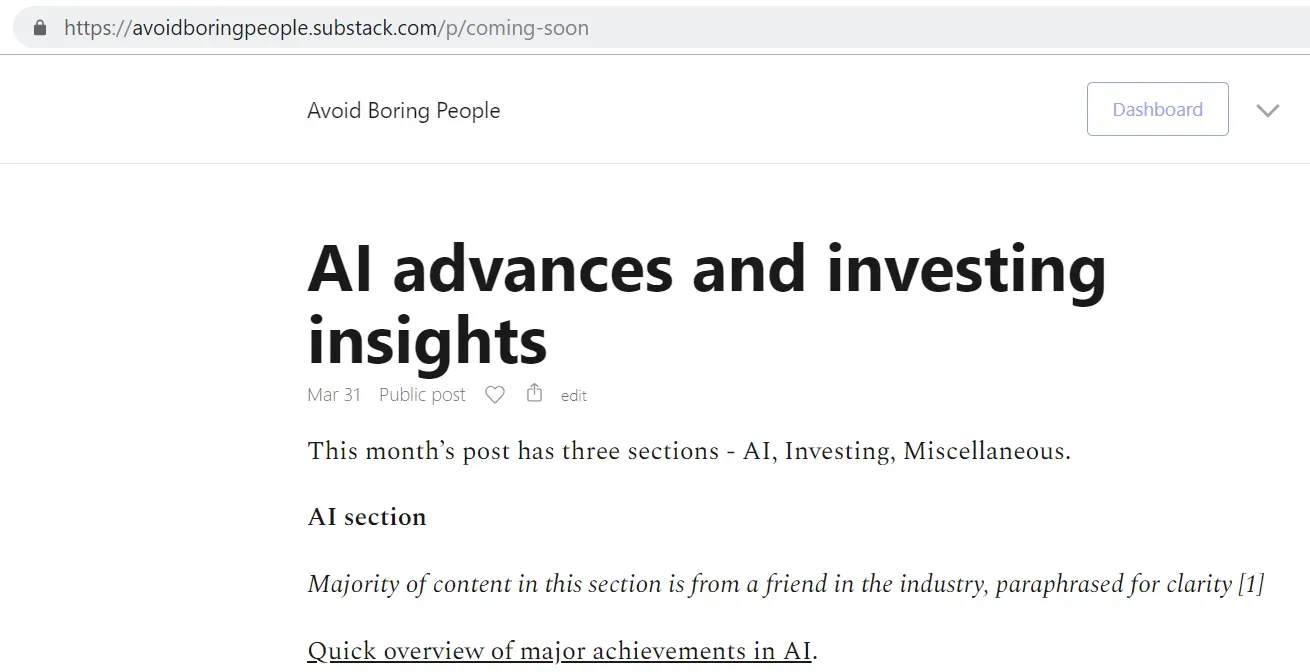This screenshot has width=1310, height=672.
Task: Click the footnote marker [1]
Action: click(x=1251, y=584)
